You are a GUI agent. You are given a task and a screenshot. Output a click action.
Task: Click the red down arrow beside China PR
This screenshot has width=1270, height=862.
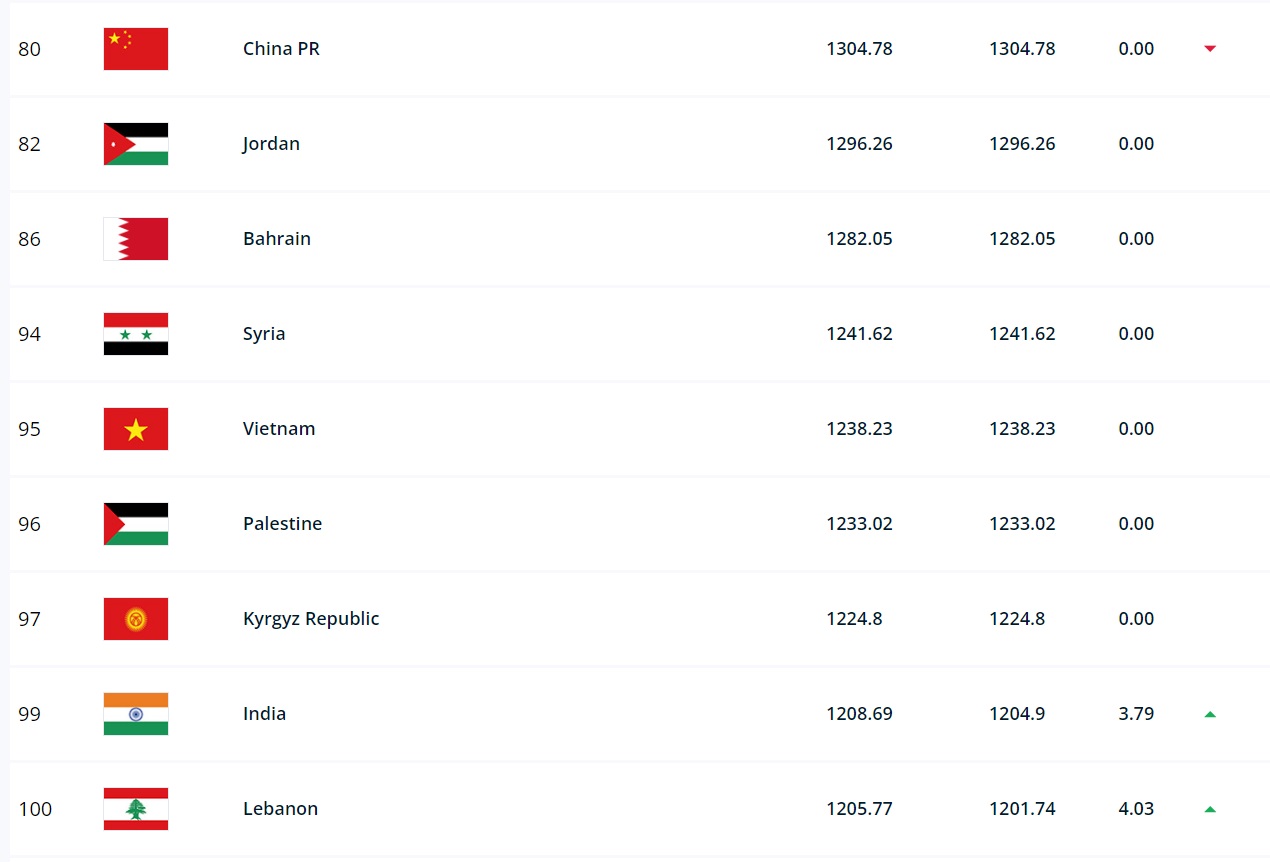pyautogui.click(x=1210, y=49)
